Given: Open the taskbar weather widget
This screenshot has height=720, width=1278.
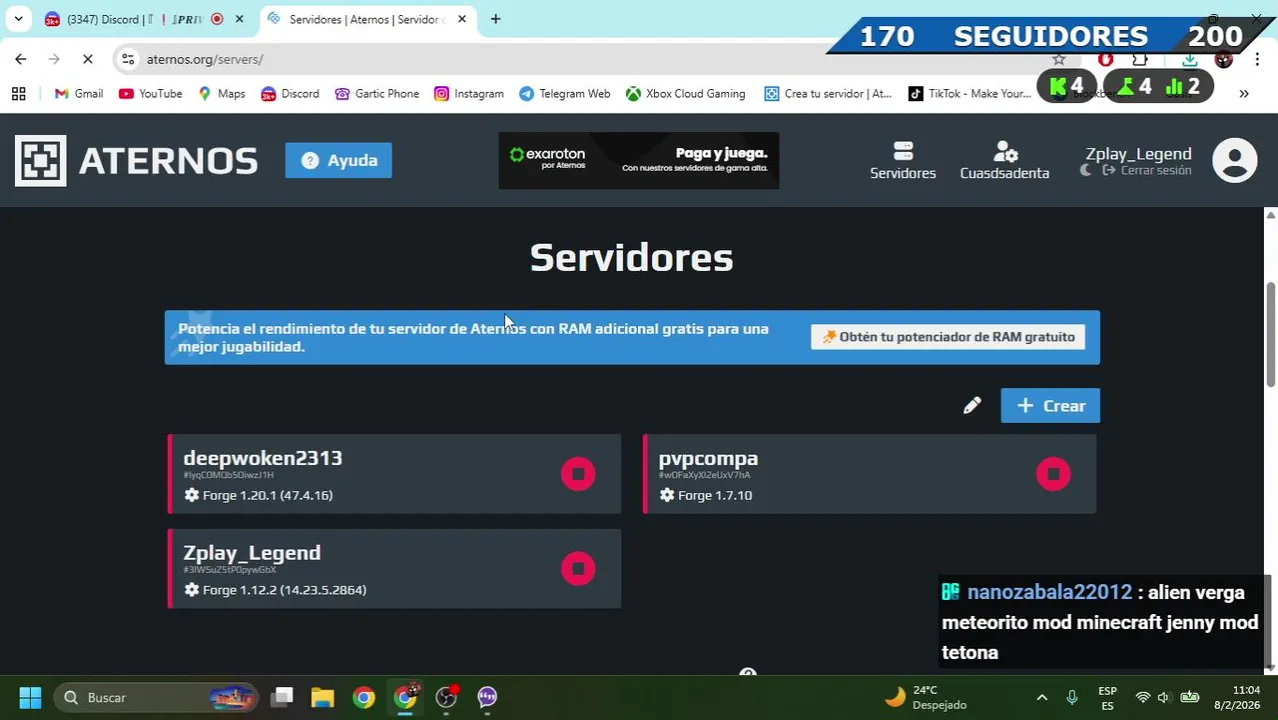Looking at the screenshot, I should click(x=926, y=697).
